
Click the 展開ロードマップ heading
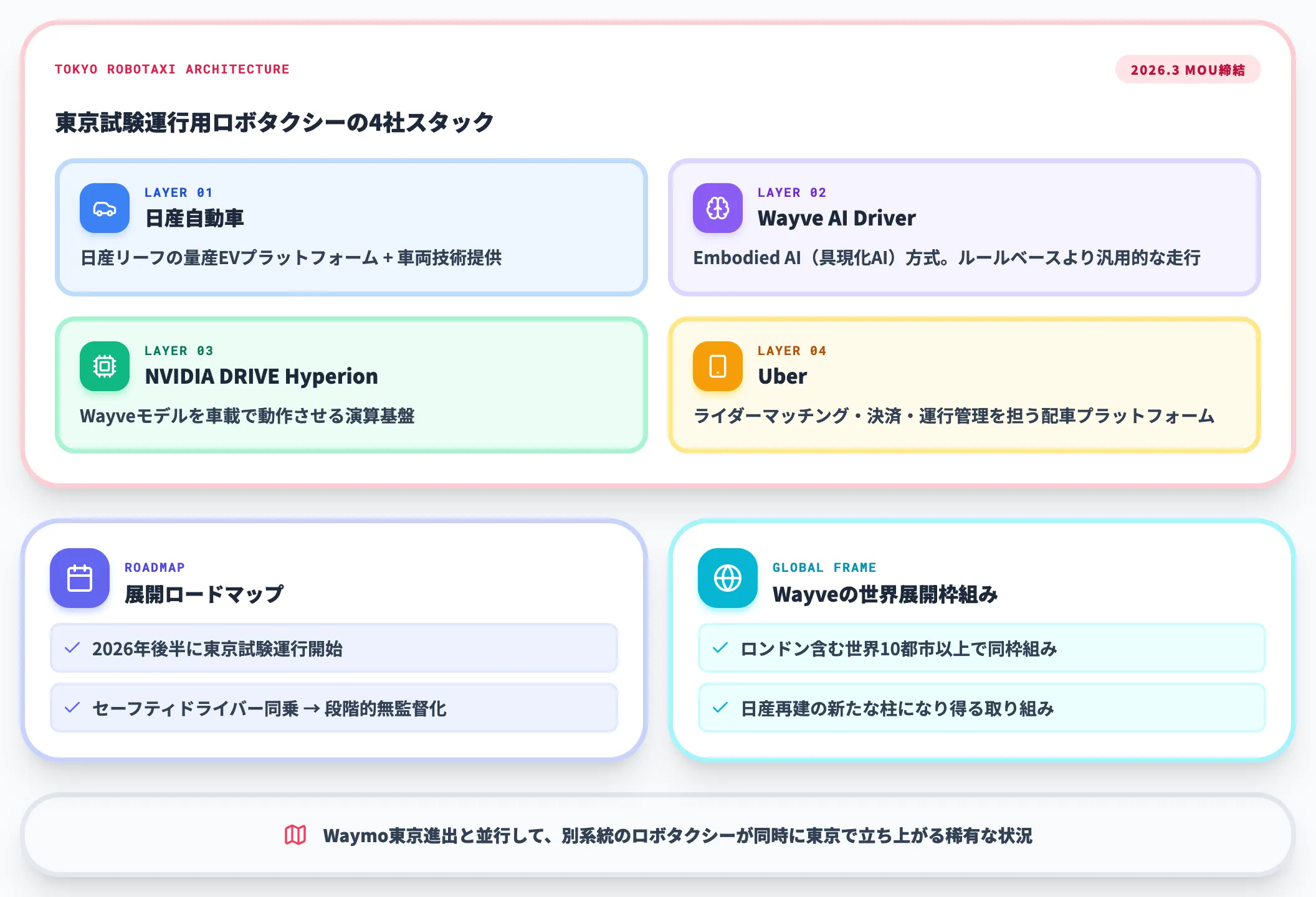click(204, 594)
